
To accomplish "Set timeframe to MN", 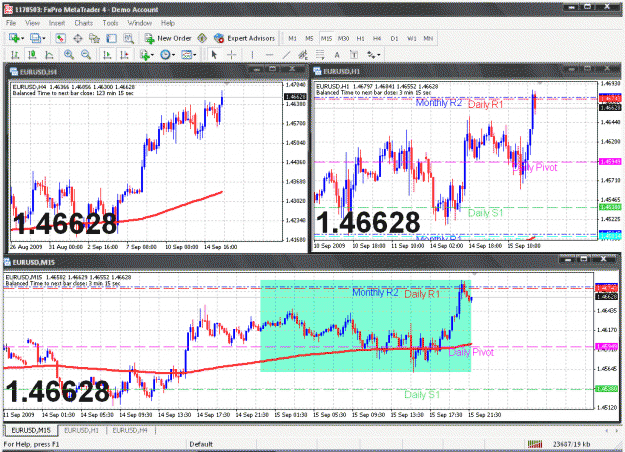I will (428, 38).
